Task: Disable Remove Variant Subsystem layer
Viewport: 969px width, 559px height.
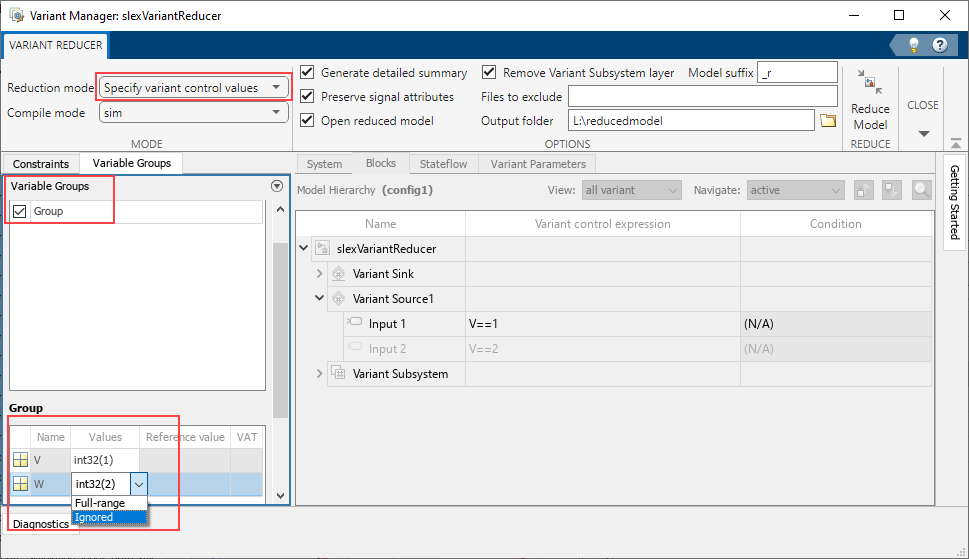Action: 490,73
